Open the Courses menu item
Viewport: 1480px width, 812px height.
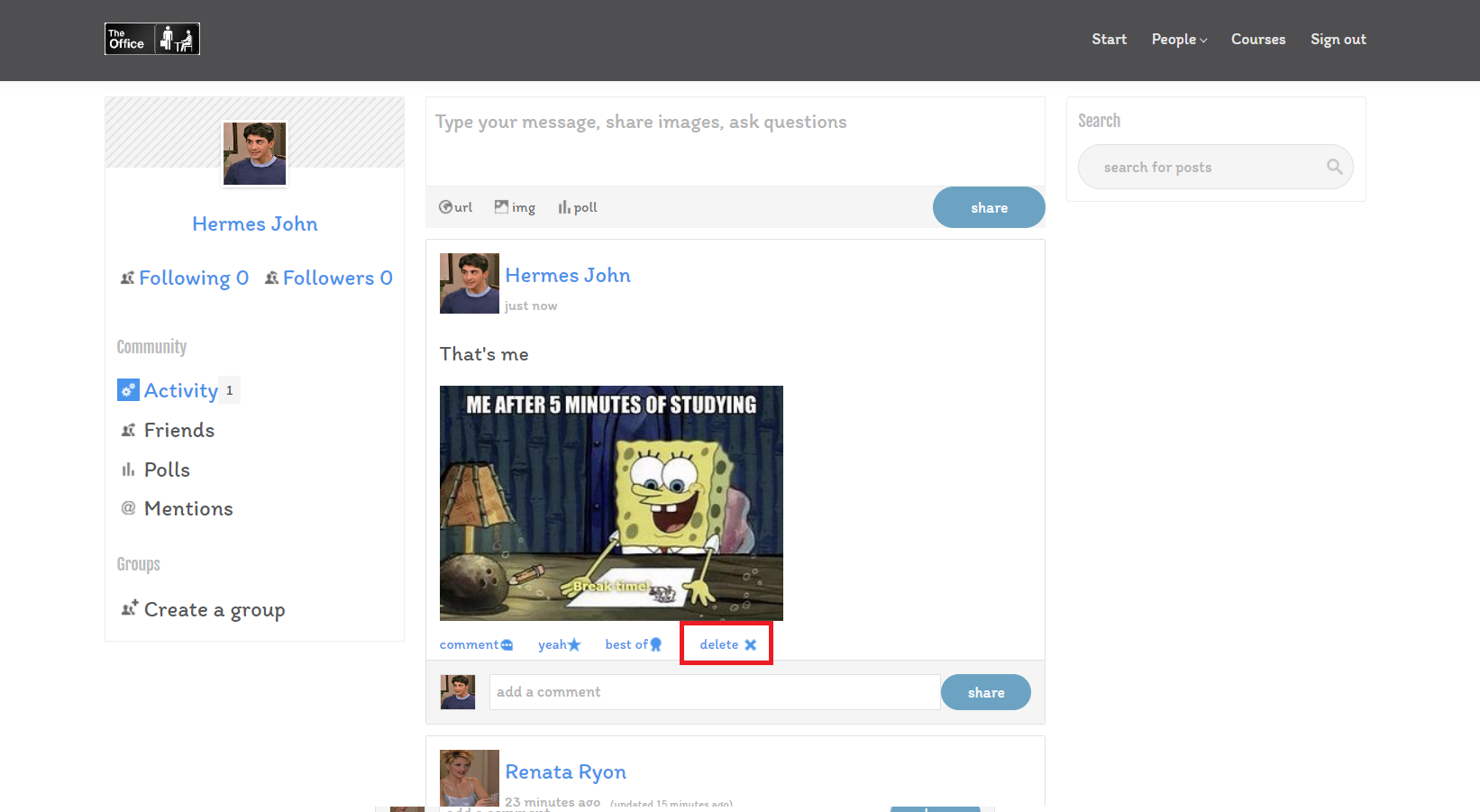(1258, 40)
